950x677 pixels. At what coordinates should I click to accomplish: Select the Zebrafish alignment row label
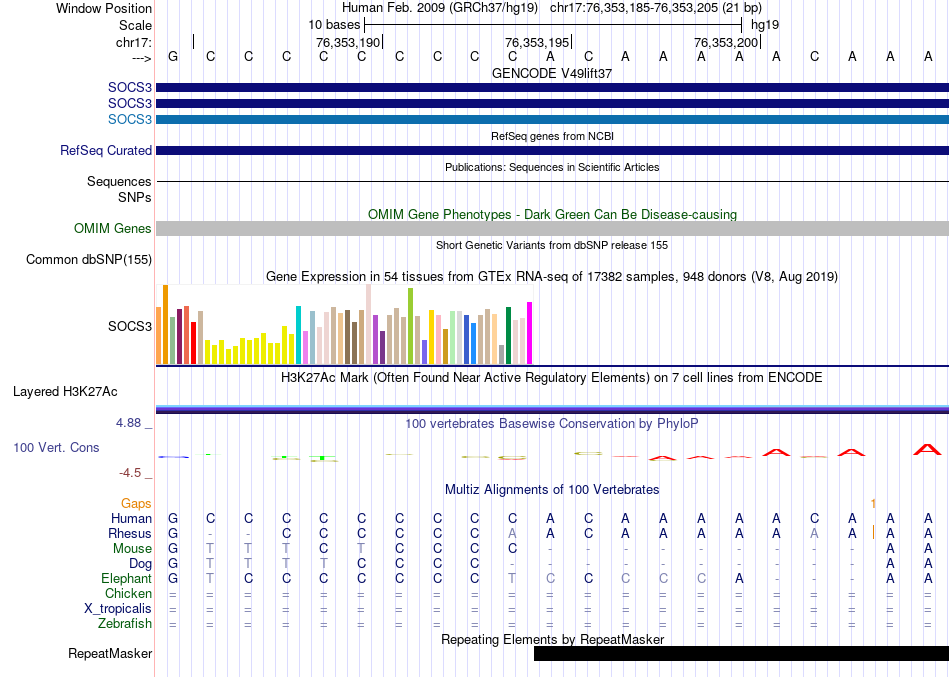(x=125, y=624)
